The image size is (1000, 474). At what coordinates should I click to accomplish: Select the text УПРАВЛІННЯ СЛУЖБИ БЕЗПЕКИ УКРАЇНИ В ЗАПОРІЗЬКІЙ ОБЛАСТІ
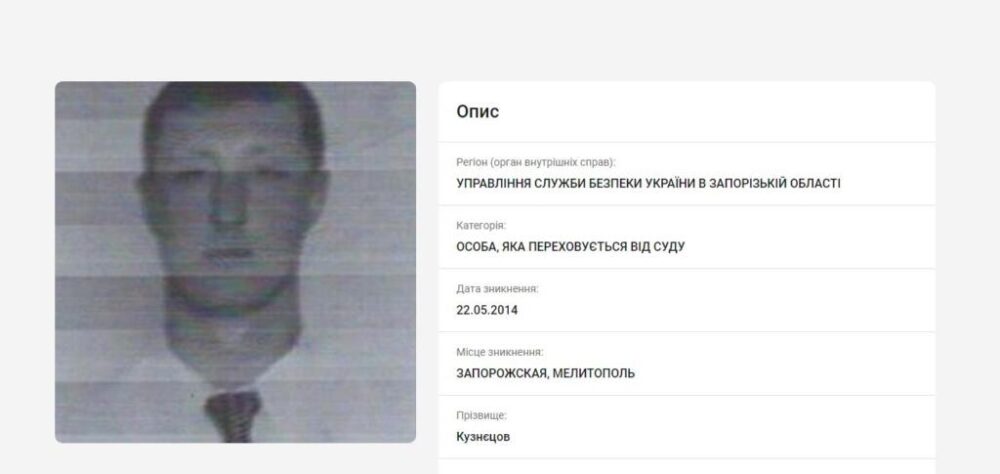[649, 184]
